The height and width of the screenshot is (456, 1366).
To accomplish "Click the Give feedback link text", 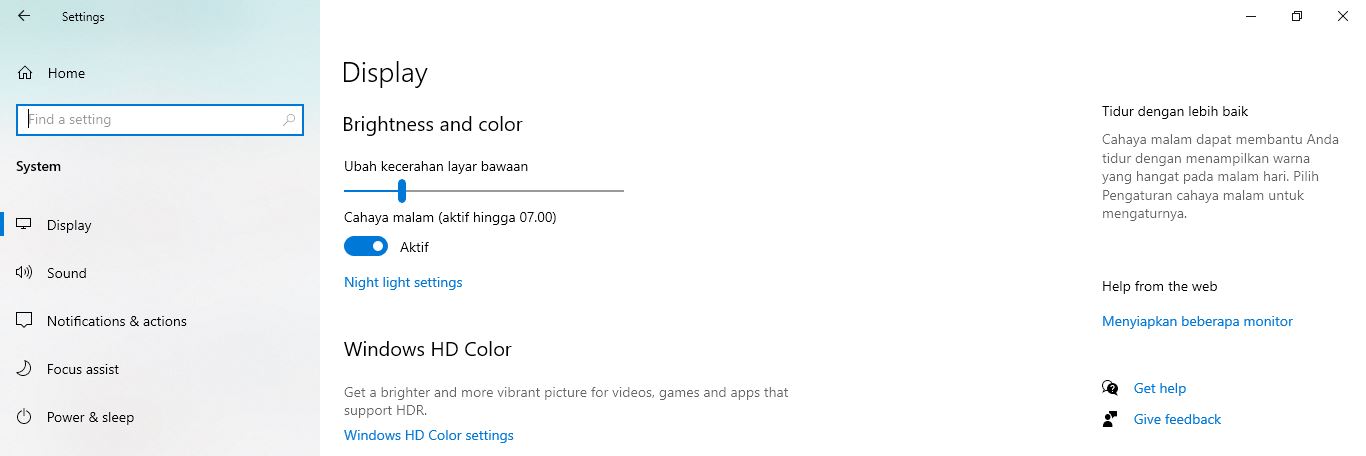I will (1177, 419).
